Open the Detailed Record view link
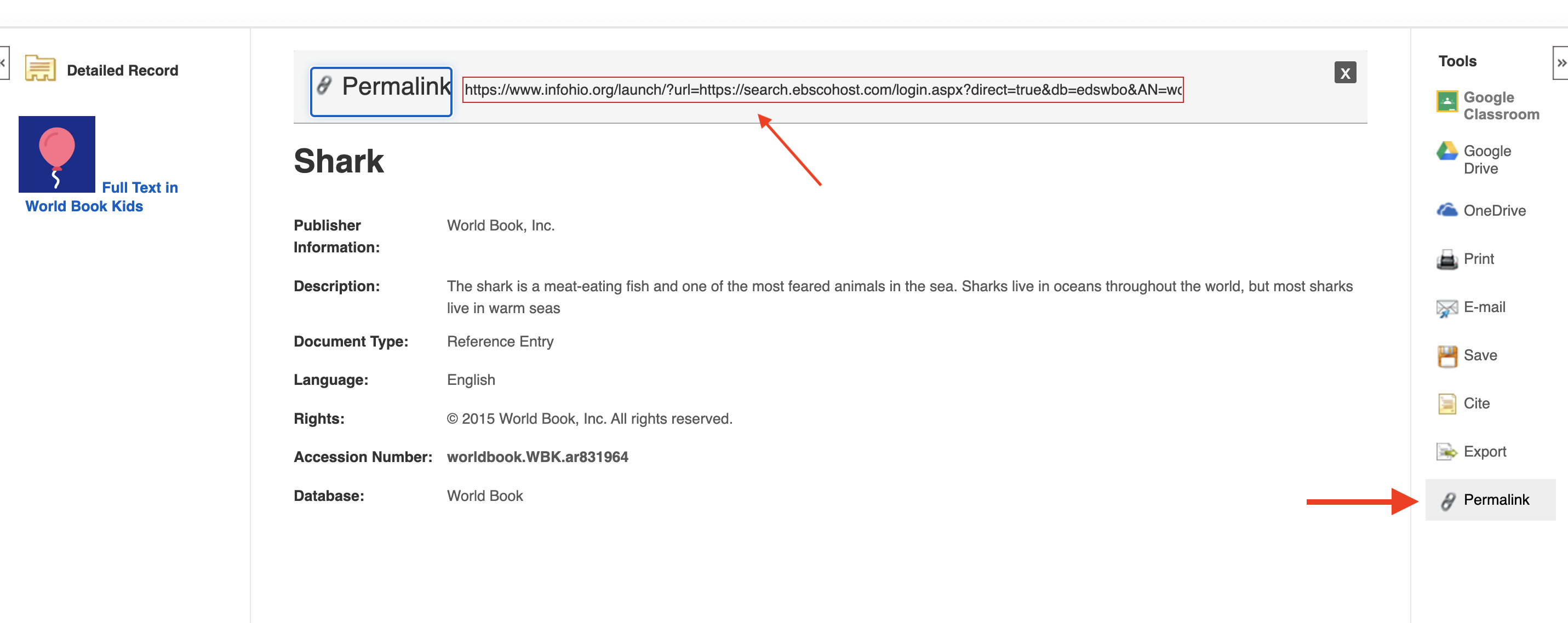 tap(122, 71)
